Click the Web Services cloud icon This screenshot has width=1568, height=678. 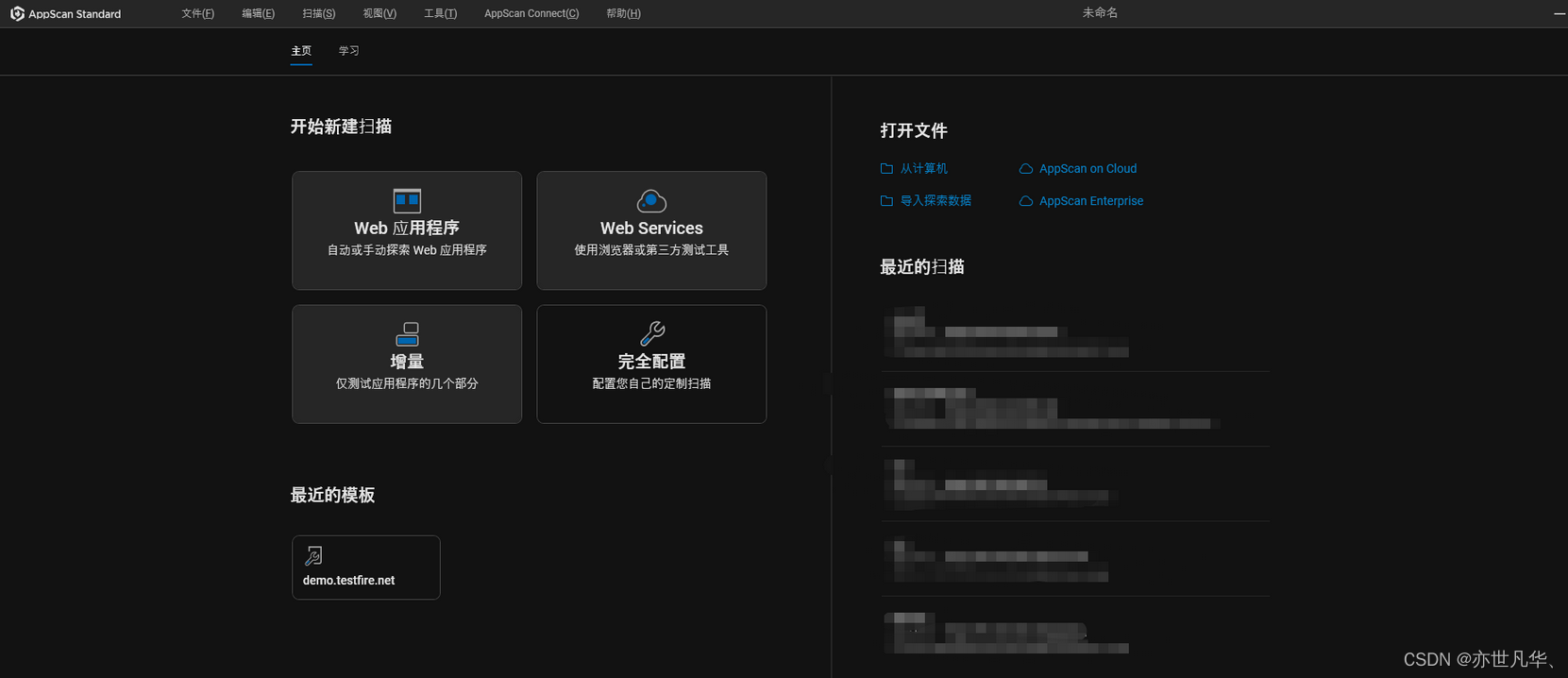pyautogui.click(x=651, y=200)
